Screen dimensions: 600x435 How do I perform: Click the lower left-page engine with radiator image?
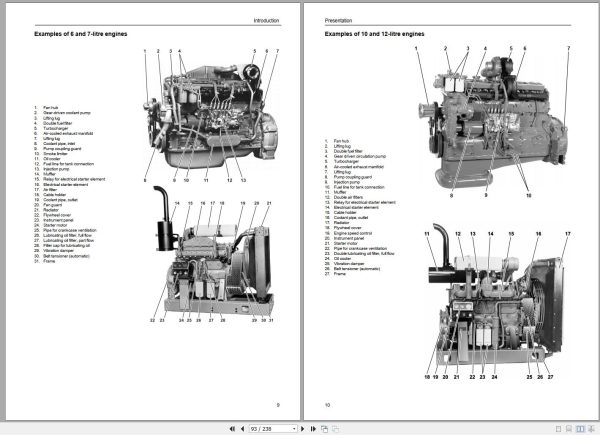[x=214, y=253]
